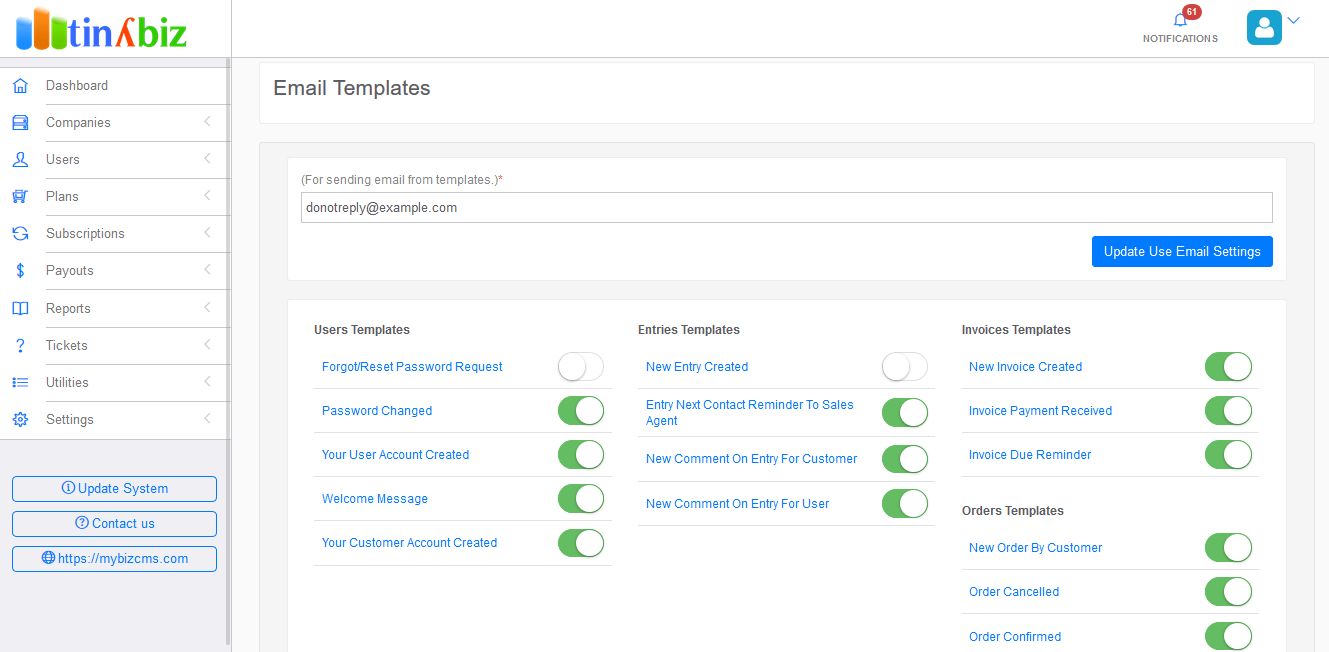Viewport: 1329px width, 652px height.
Task: Click the Plans shopping cart icon
Action: (20, 197)
